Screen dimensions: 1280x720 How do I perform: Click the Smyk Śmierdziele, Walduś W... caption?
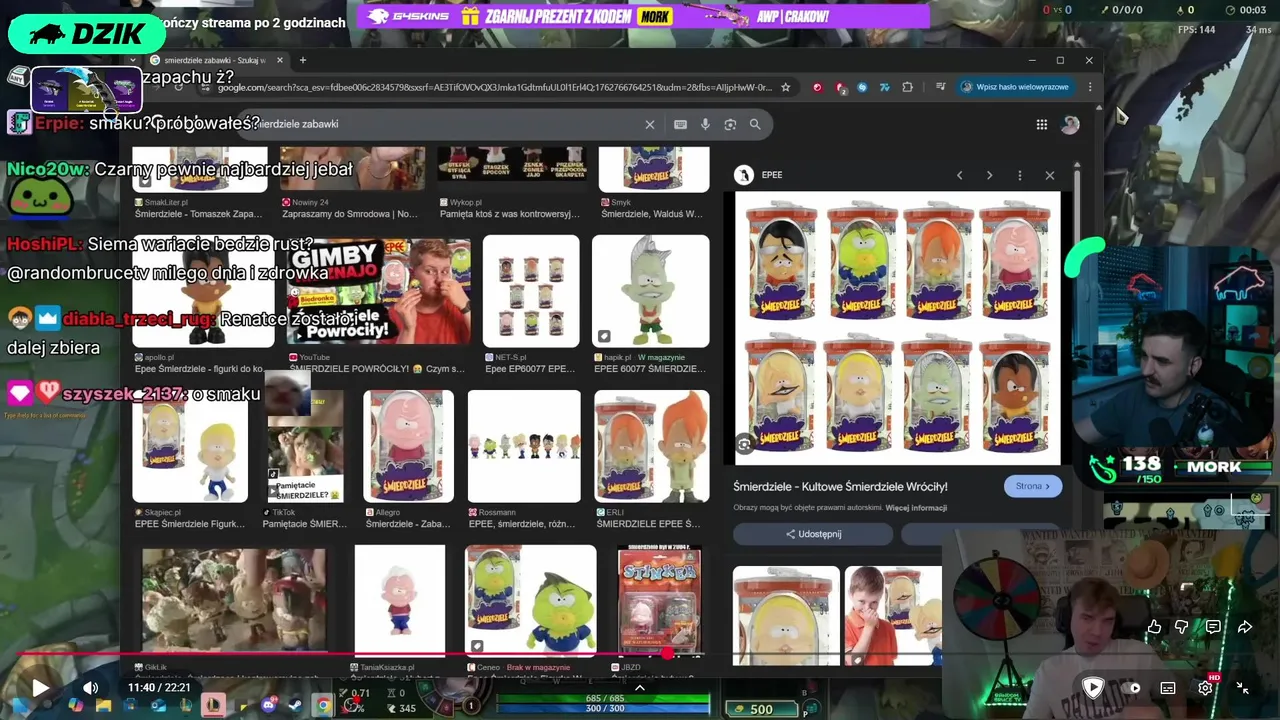[x=652, y=214]
